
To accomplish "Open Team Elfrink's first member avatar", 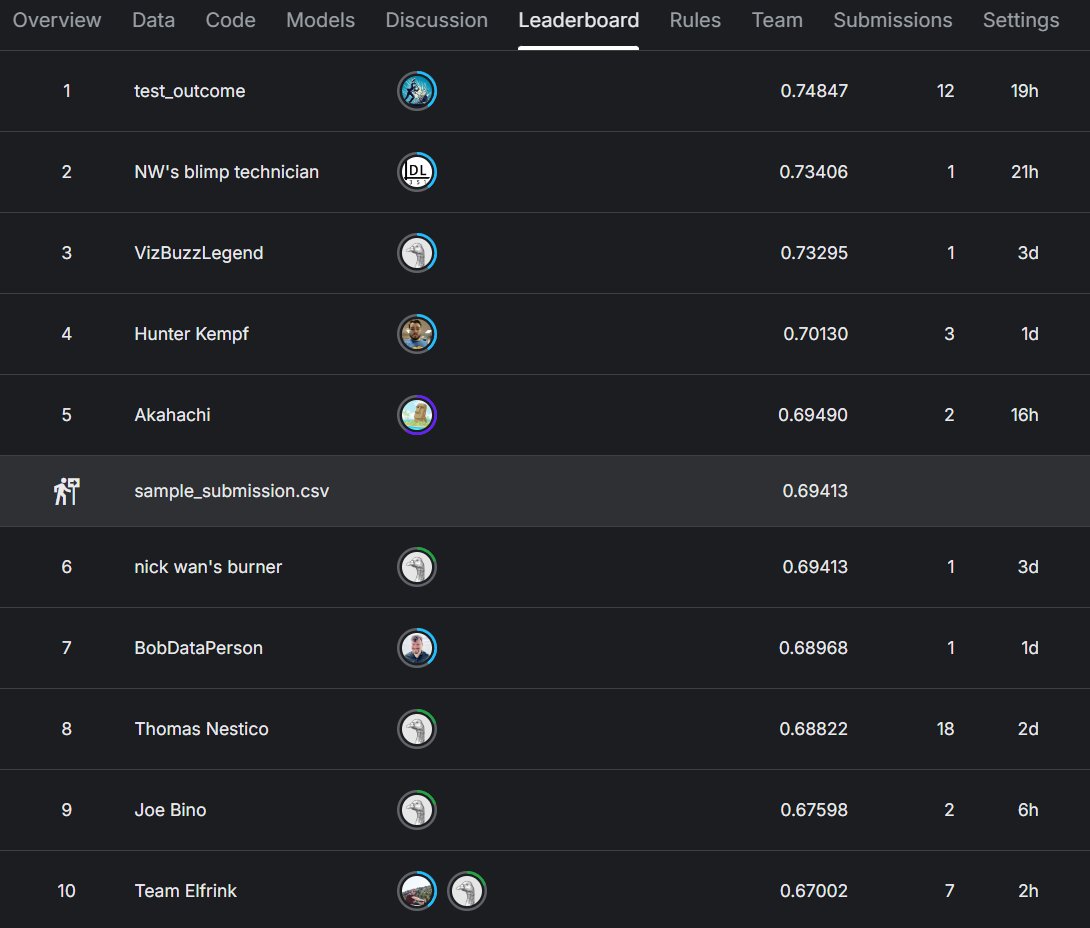I will click(x=417, y=890).
